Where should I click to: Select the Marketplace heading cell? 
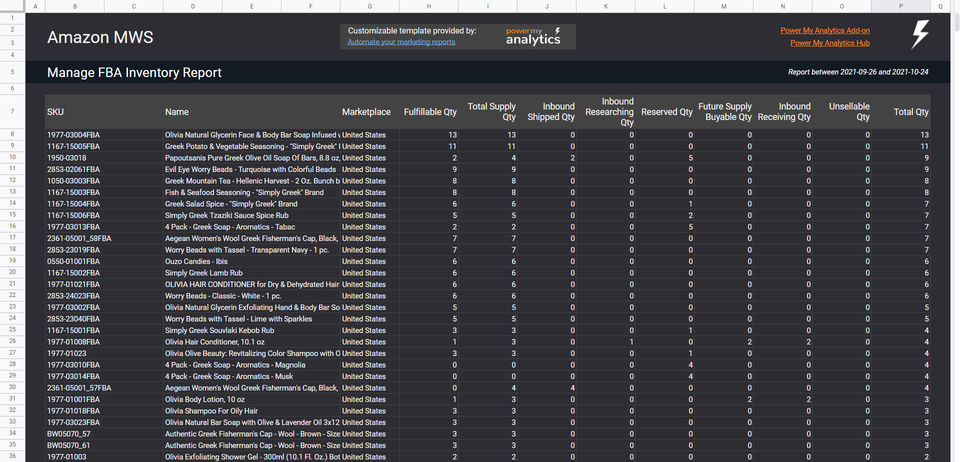[x=366, y=112]
